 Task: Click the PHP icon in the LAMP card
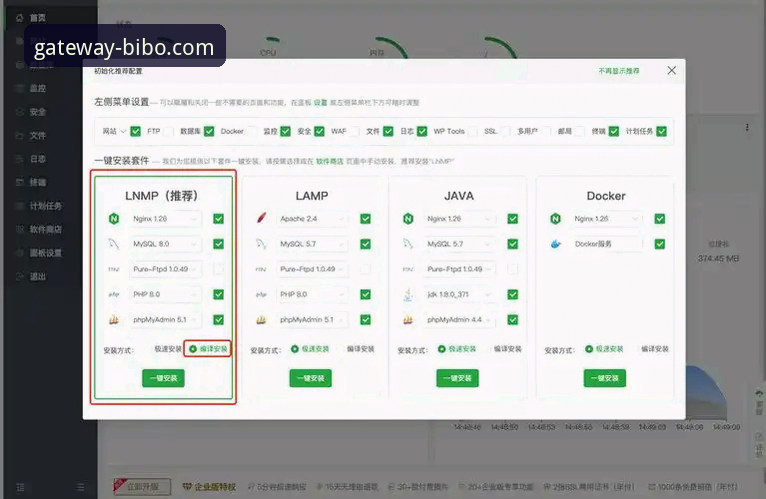(261, 294)
